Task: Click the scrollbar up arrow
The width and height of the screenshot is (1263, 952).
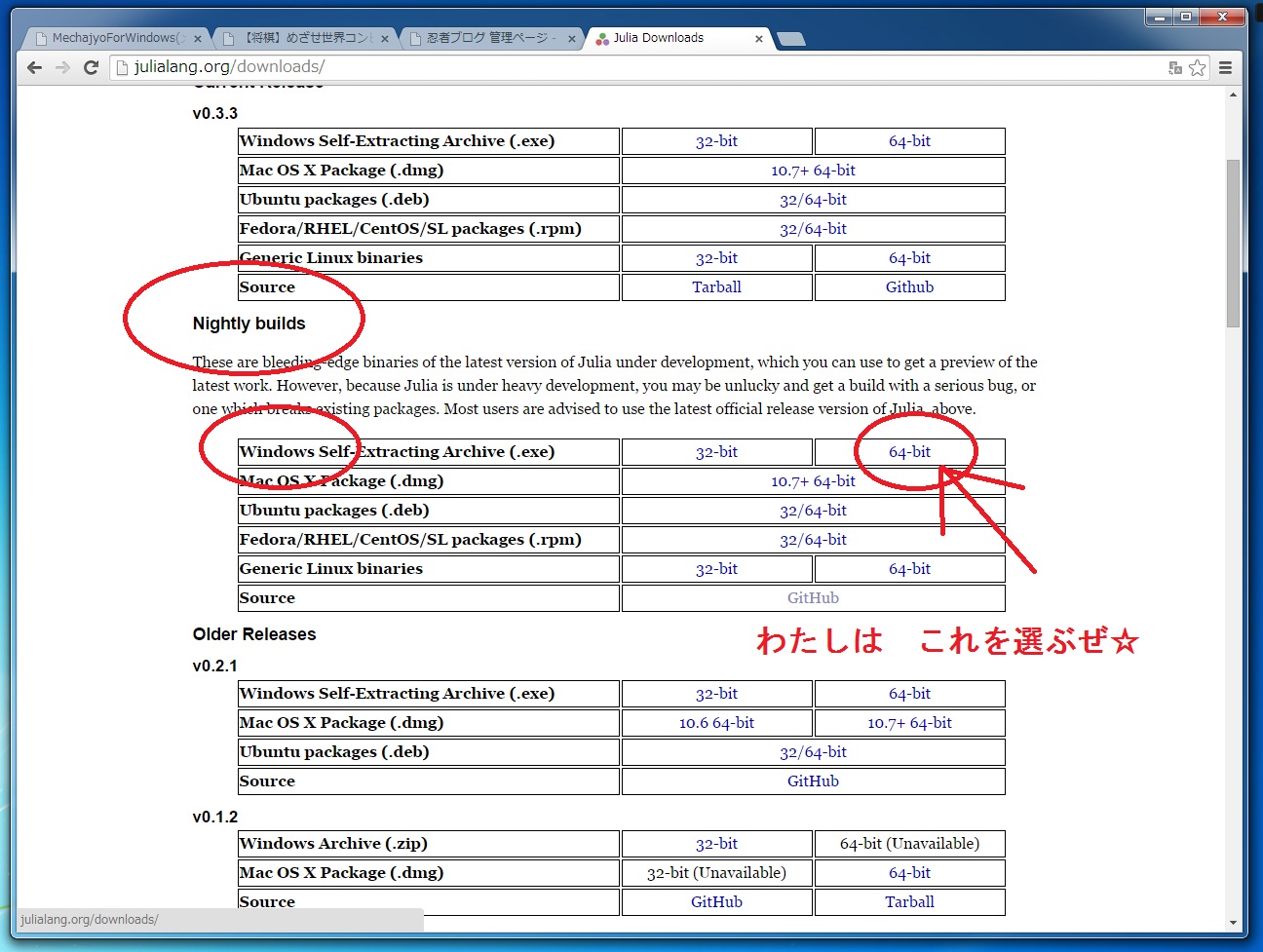Action: (x=1233, y=95)
